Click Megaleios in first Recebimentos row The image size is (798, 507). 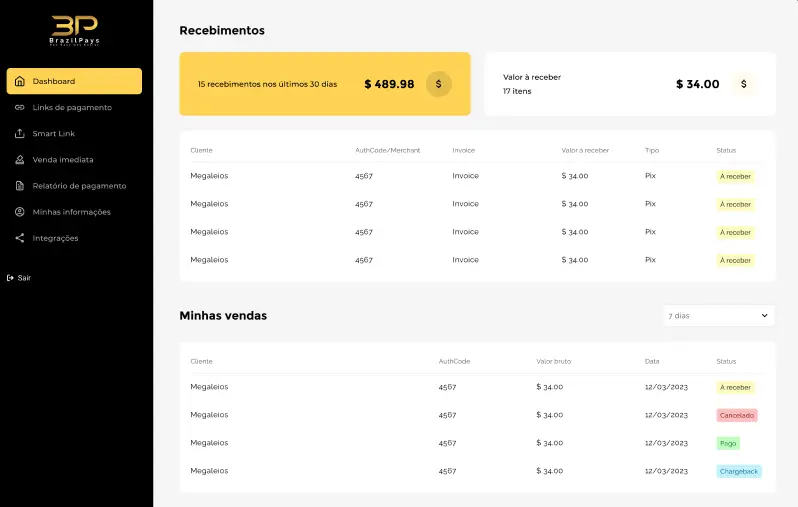(x=209, y=176)
